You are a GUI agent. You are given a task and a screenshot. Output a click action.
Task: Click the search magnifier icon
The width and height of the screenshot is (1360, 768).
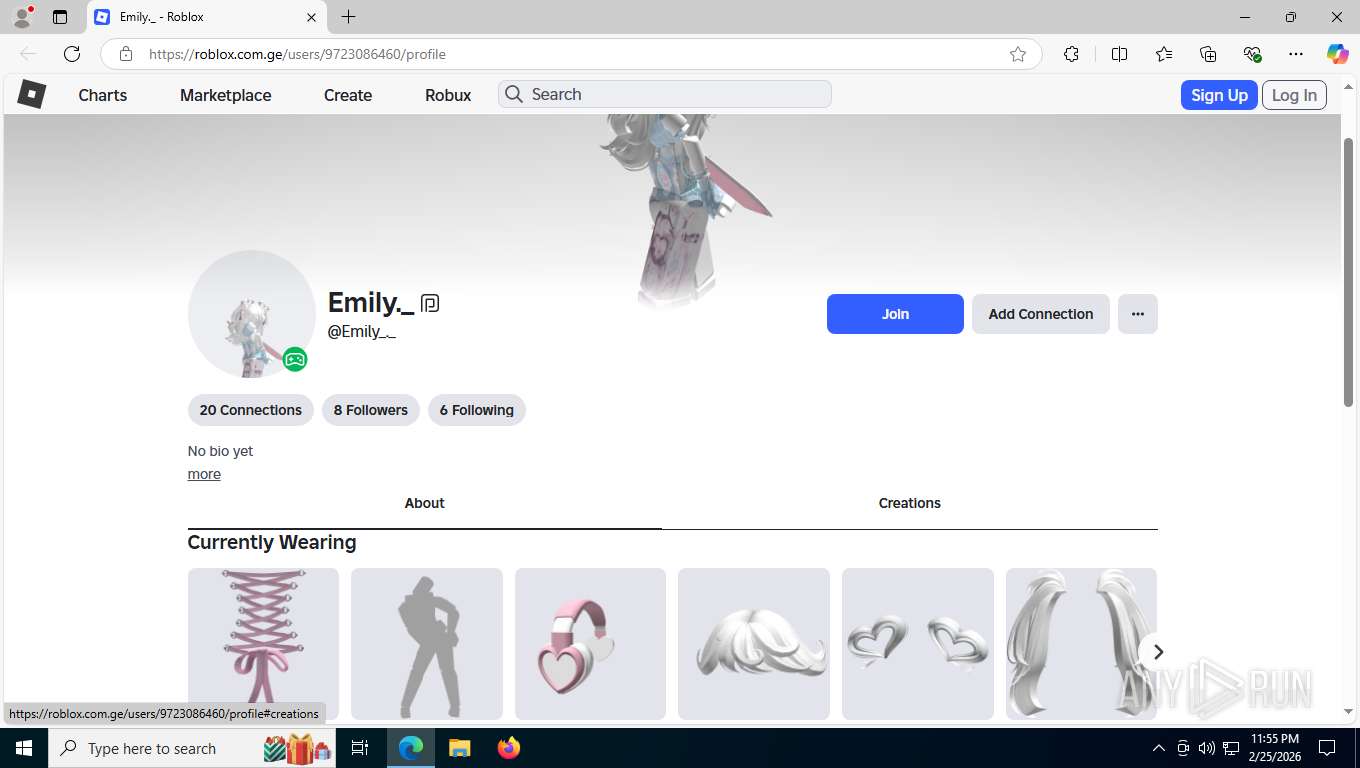pyautogui.click(x=514, y=94)
